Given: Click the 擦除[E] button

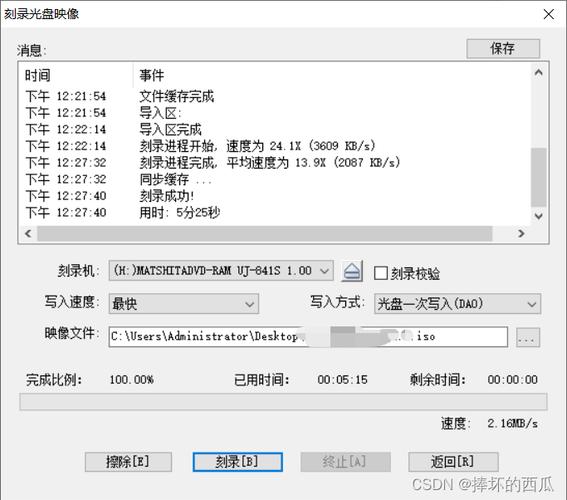Looking at the screenshot, I should (x=128, y=462).
